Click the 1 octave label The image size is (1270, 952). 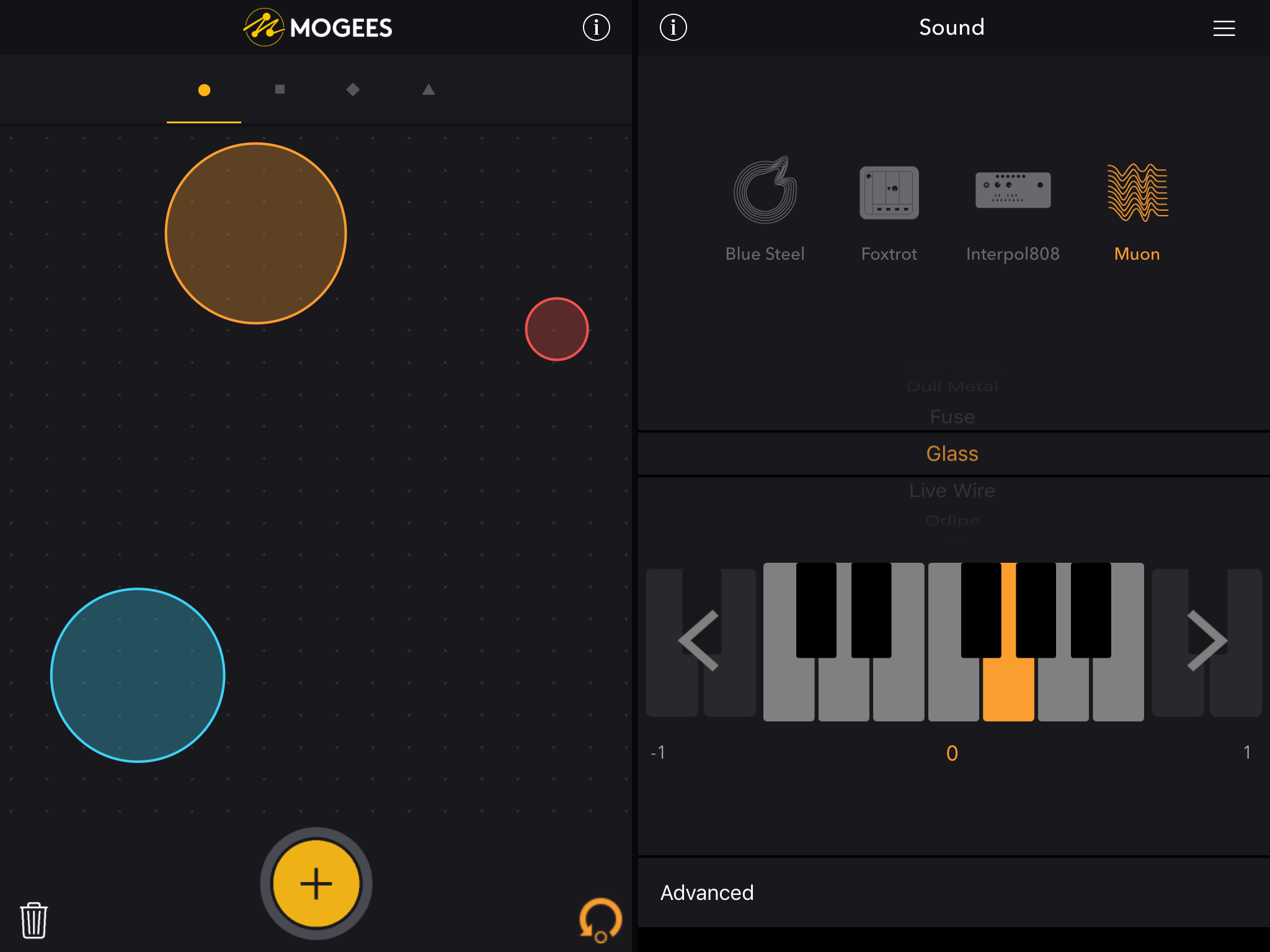(x=1247, y=752)
